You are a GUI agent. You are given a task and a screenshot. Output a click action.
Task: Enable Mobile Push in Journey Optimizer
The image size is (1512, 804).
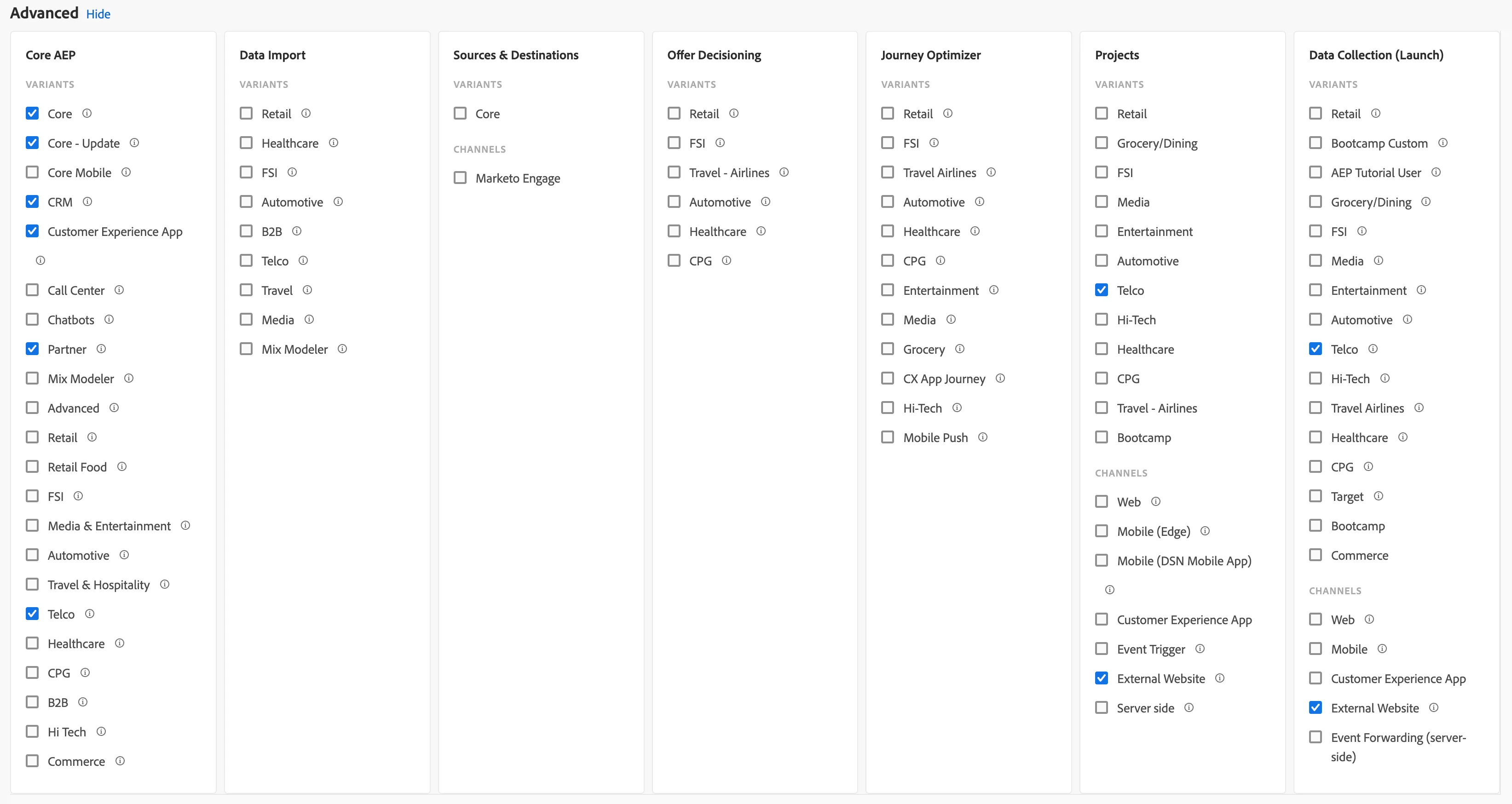888,436
